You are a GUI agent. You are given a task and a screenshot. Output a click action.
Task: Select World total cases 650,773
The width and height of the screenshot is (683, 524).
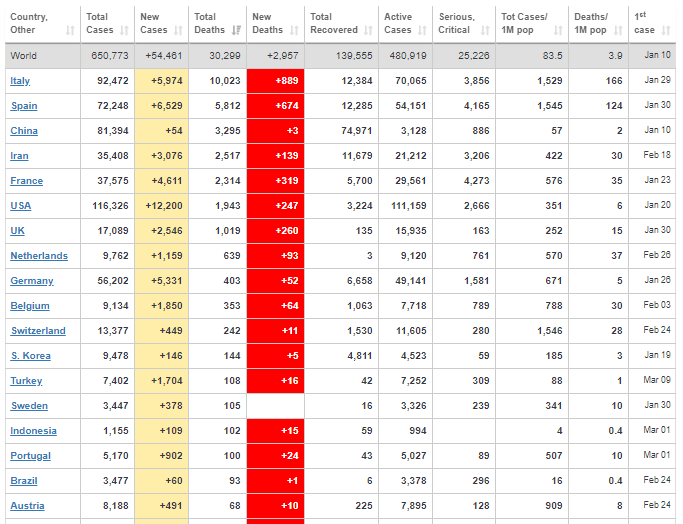pos(110,56)
